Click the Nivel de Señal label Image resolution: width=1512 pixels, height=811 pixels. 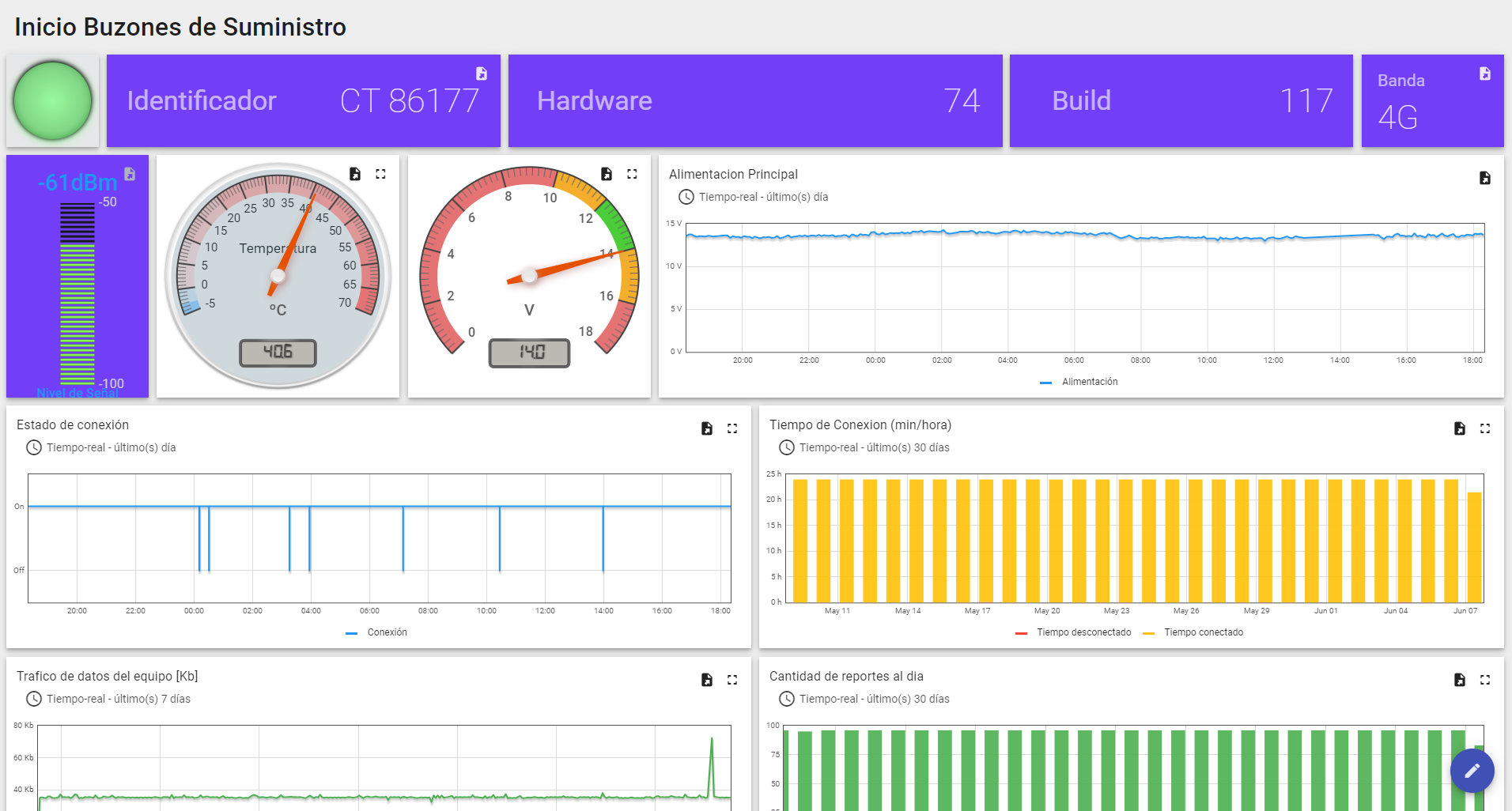coord(77,393)
